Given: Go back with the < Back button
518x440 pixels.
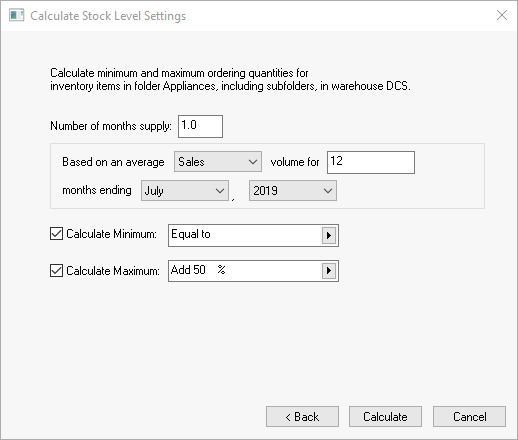Looking at the screenshot, I should pos(302,417).
